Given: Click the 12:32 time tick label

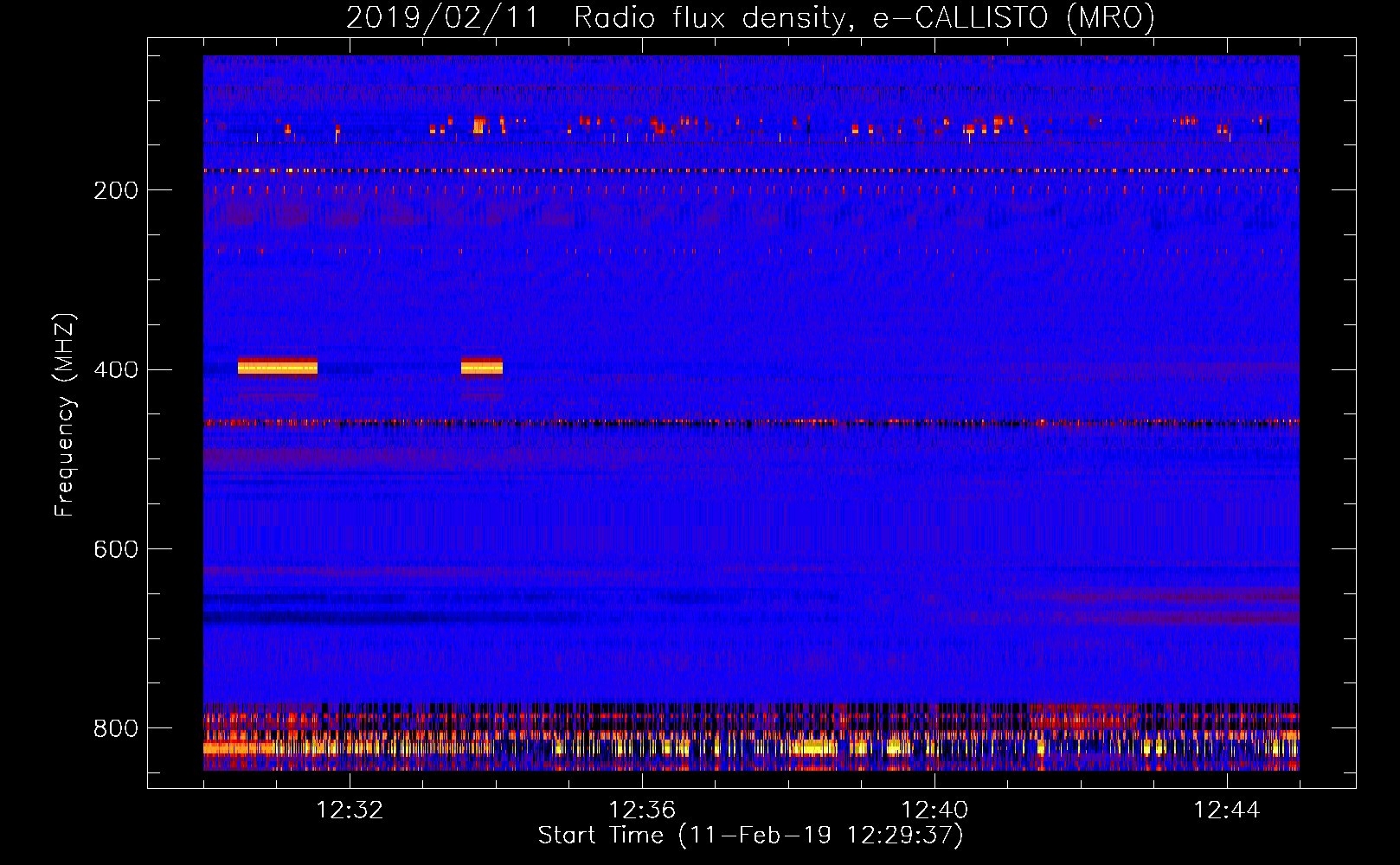Looking at the screenshot, I should [x=350, y=811].
